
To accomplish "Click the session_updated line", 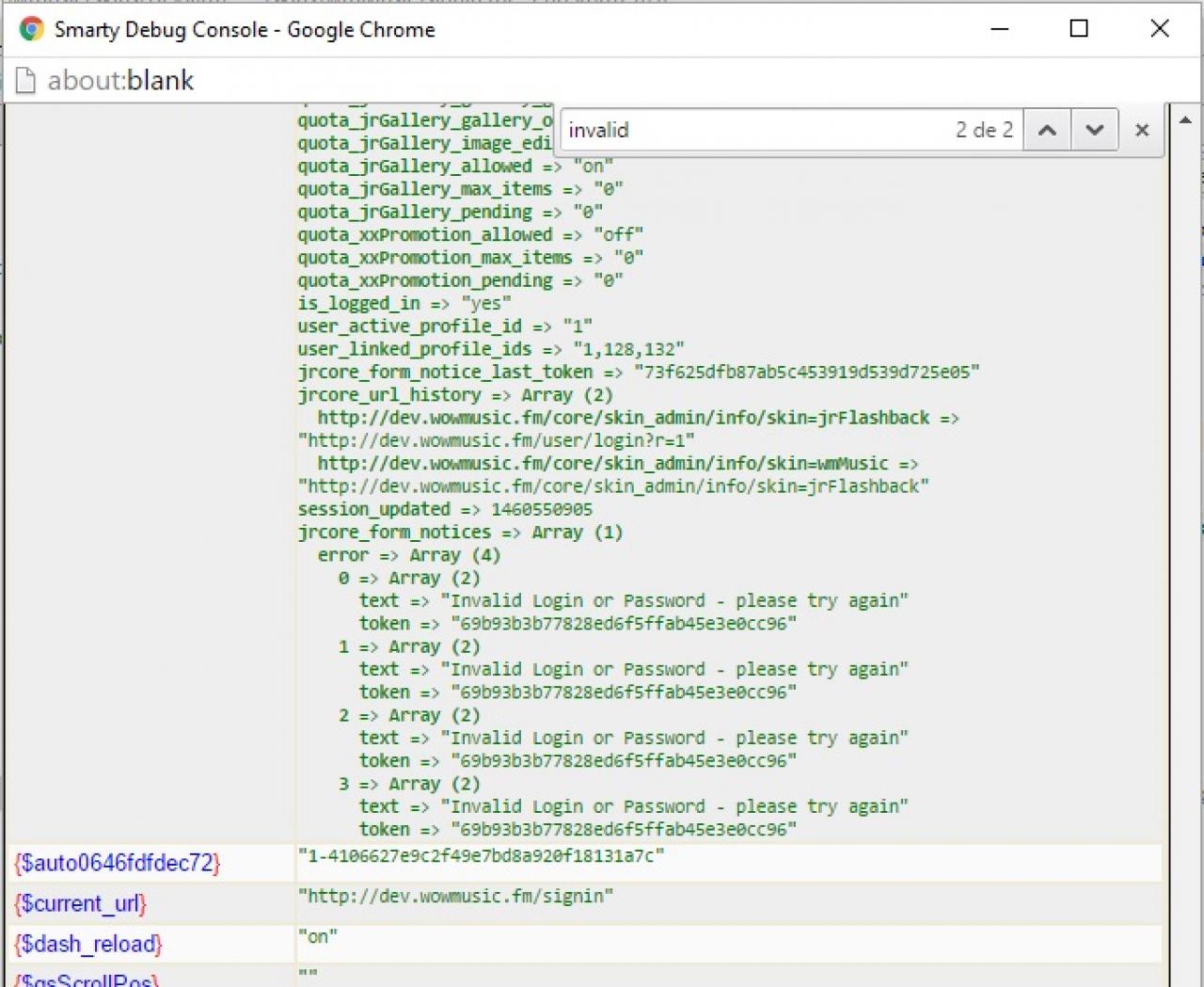I will tap(445, 509).
